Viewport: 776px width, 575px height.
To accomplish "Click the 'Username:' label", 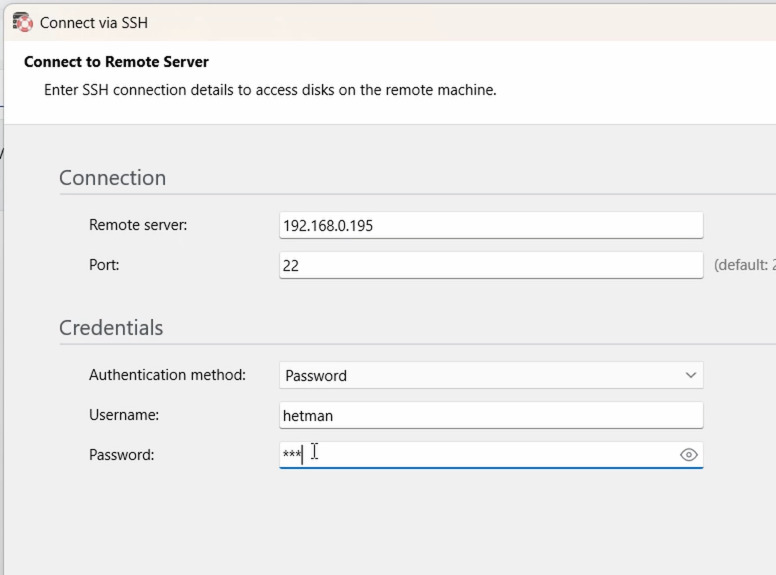I will 124,415.
